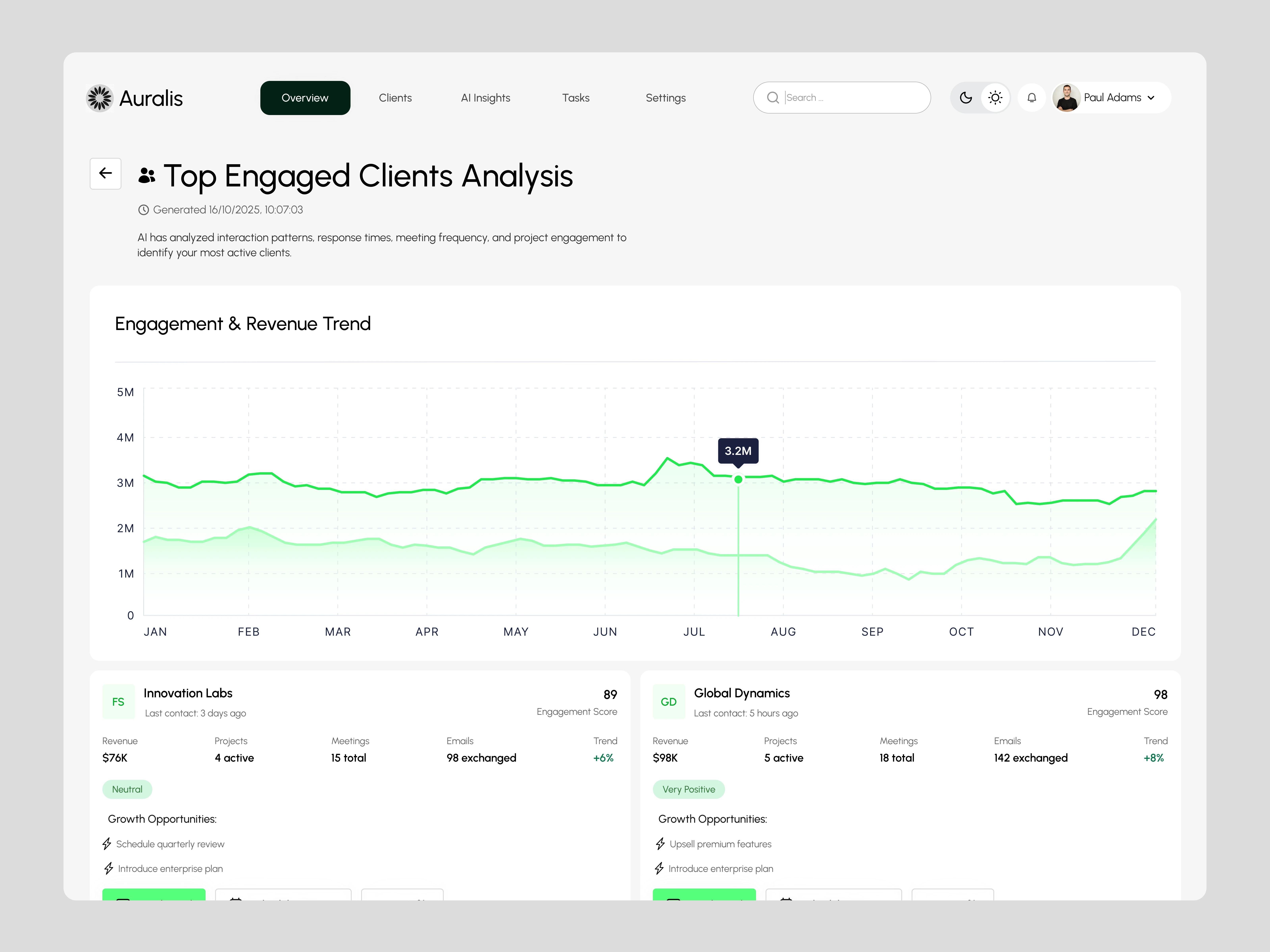The height and width of the screenshot is (952, 1270).
Task: Select the Overview button
Action: pyautogui.click(x=305, y=98)
